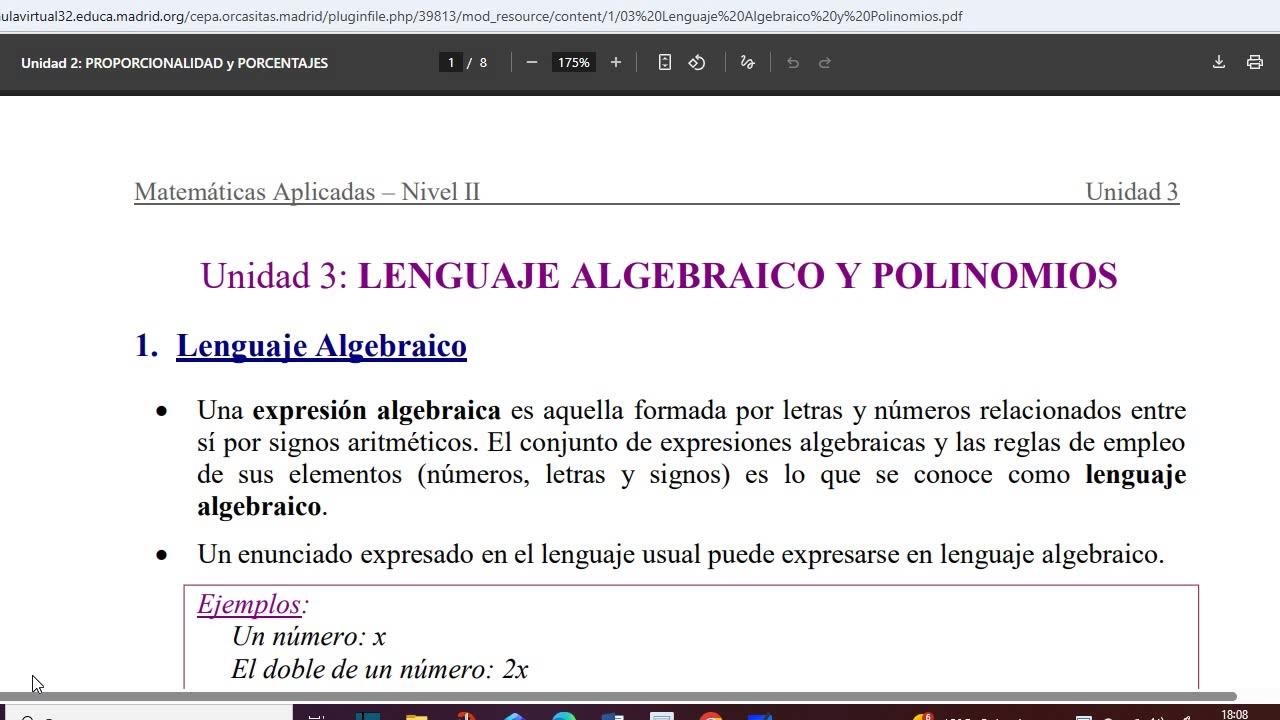Print the PDF document
The height and width of the screenshot is (720, 1280).
1255,62
